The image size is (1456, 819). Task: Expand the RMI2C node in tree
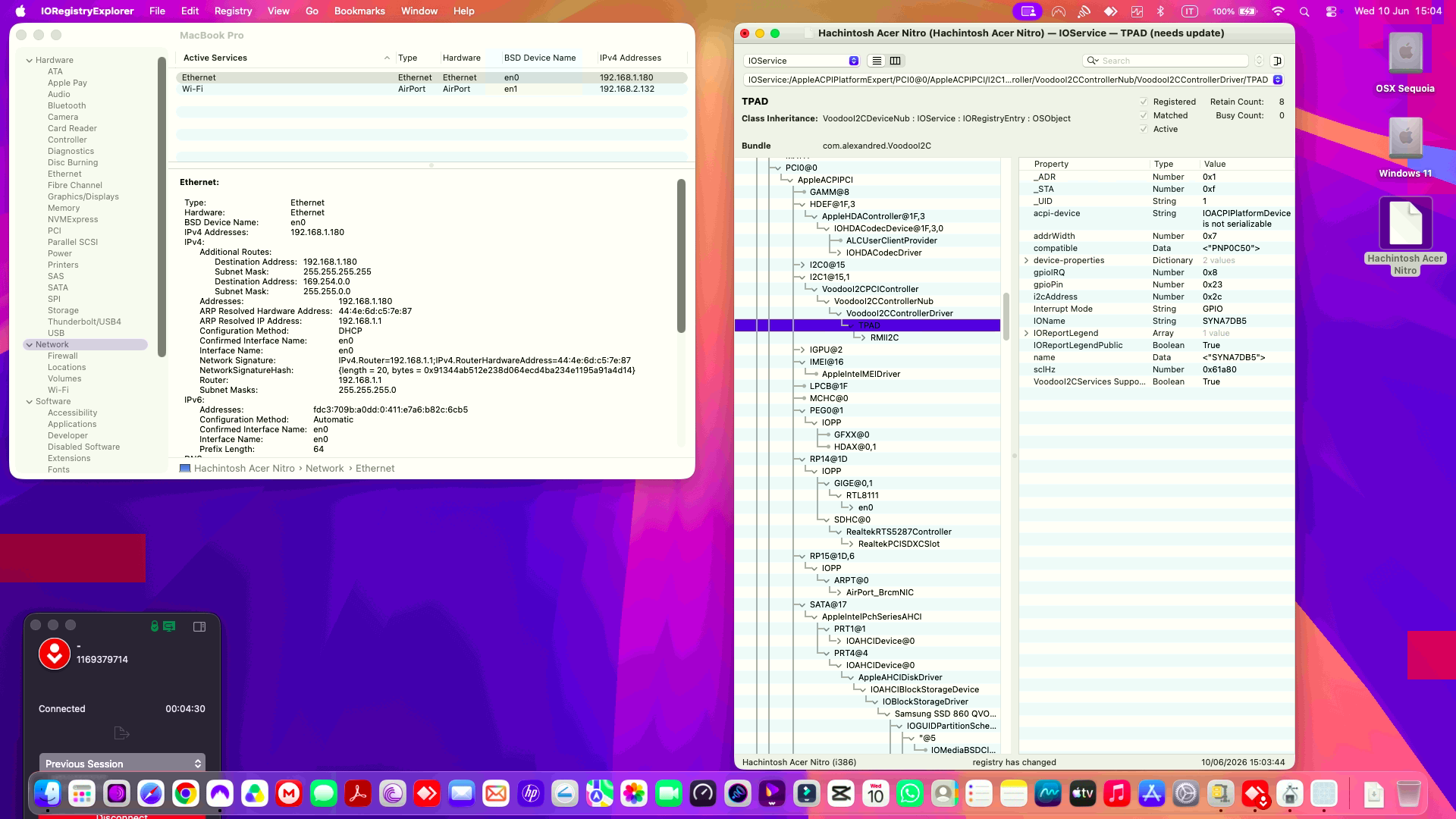pos(863,337)
